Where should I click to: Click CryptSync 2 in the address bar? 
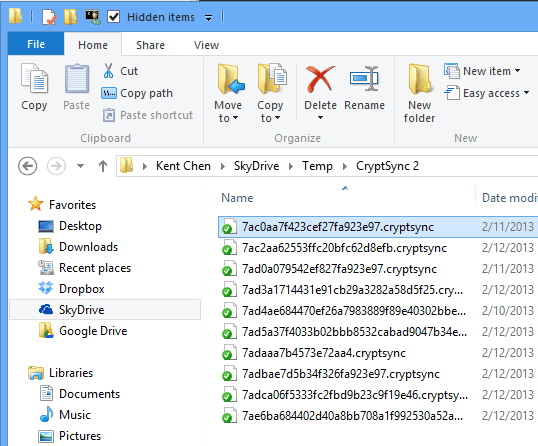tap(387, 166)
